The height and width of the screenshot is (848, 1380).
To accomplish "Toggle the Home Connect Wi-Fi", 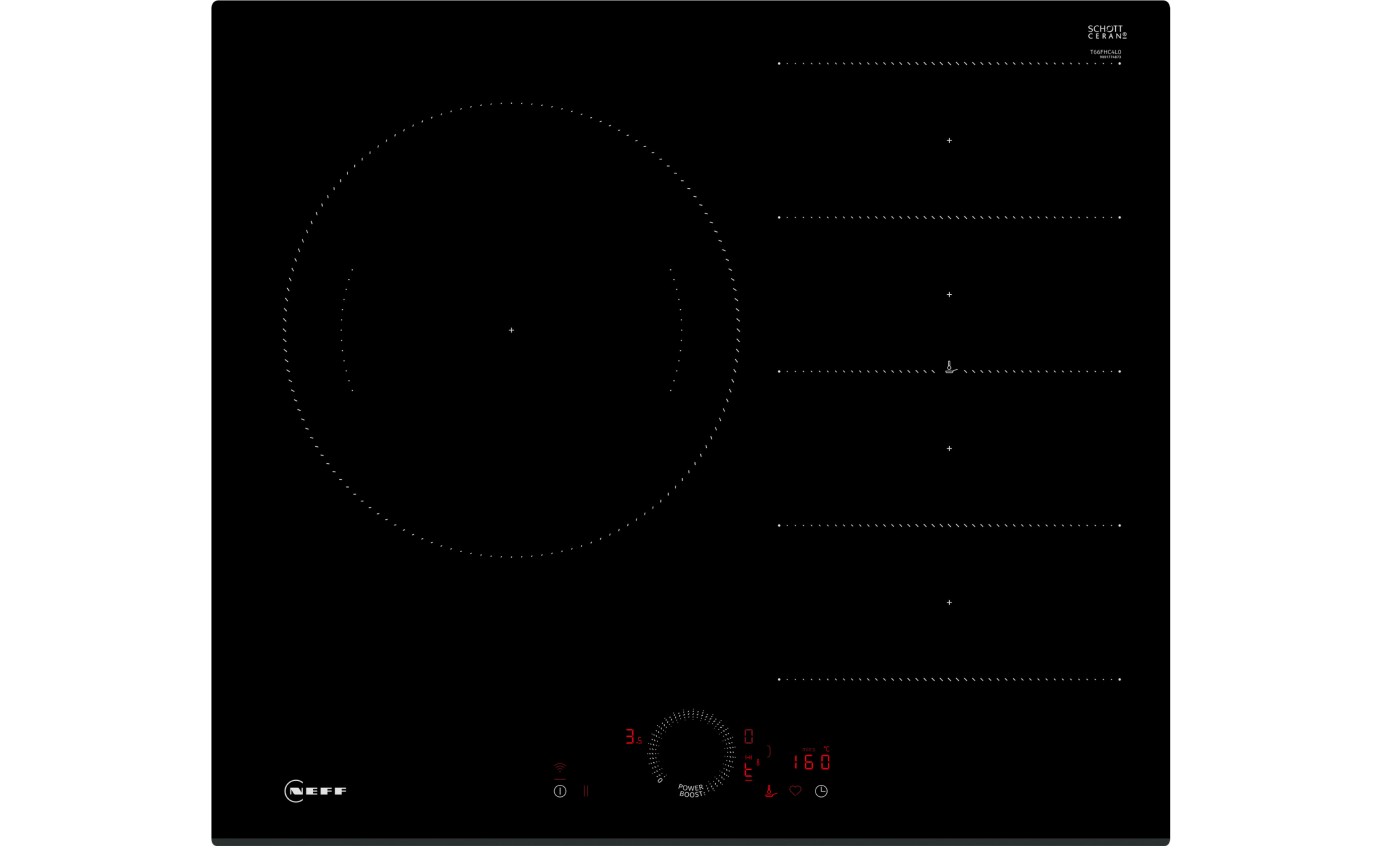I will pos(559,766).
